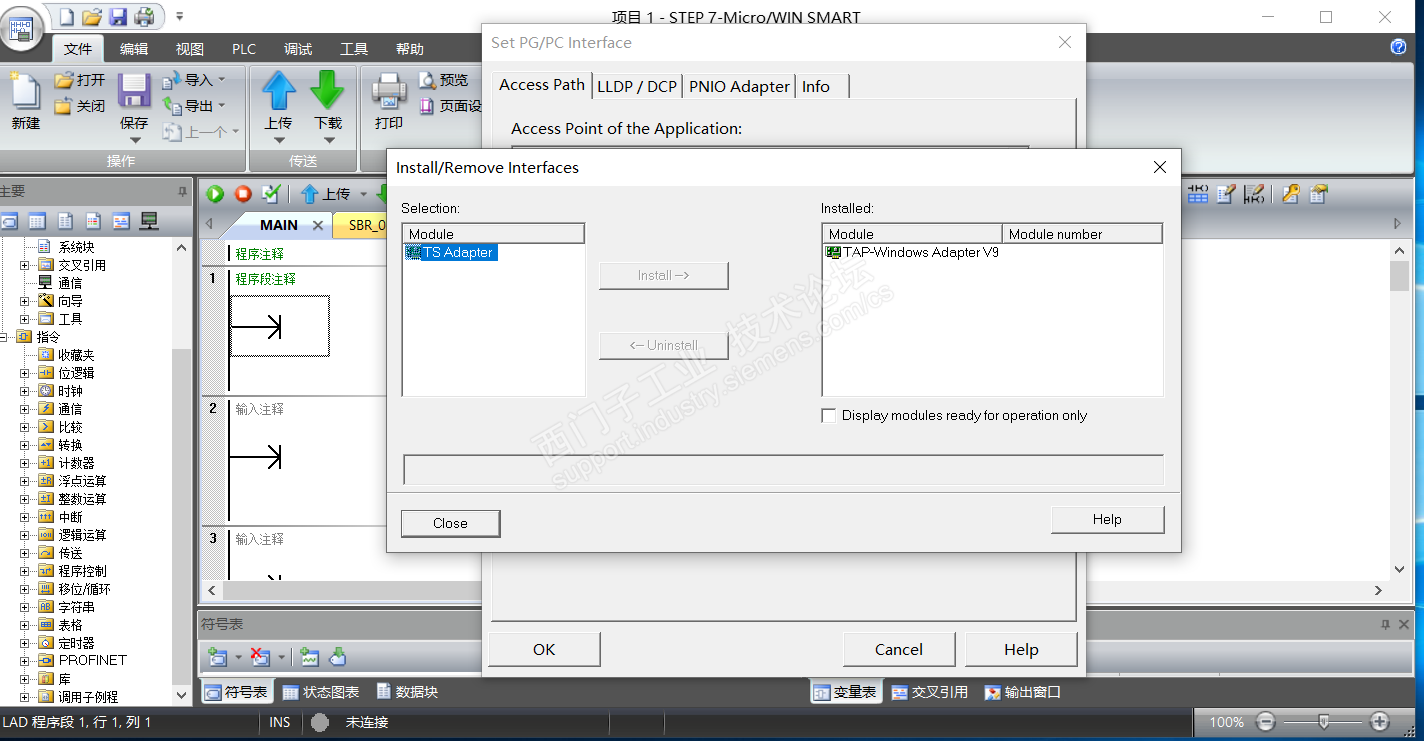
Task: Click the quick-access open folder icon
Action: tap(92, 16)
